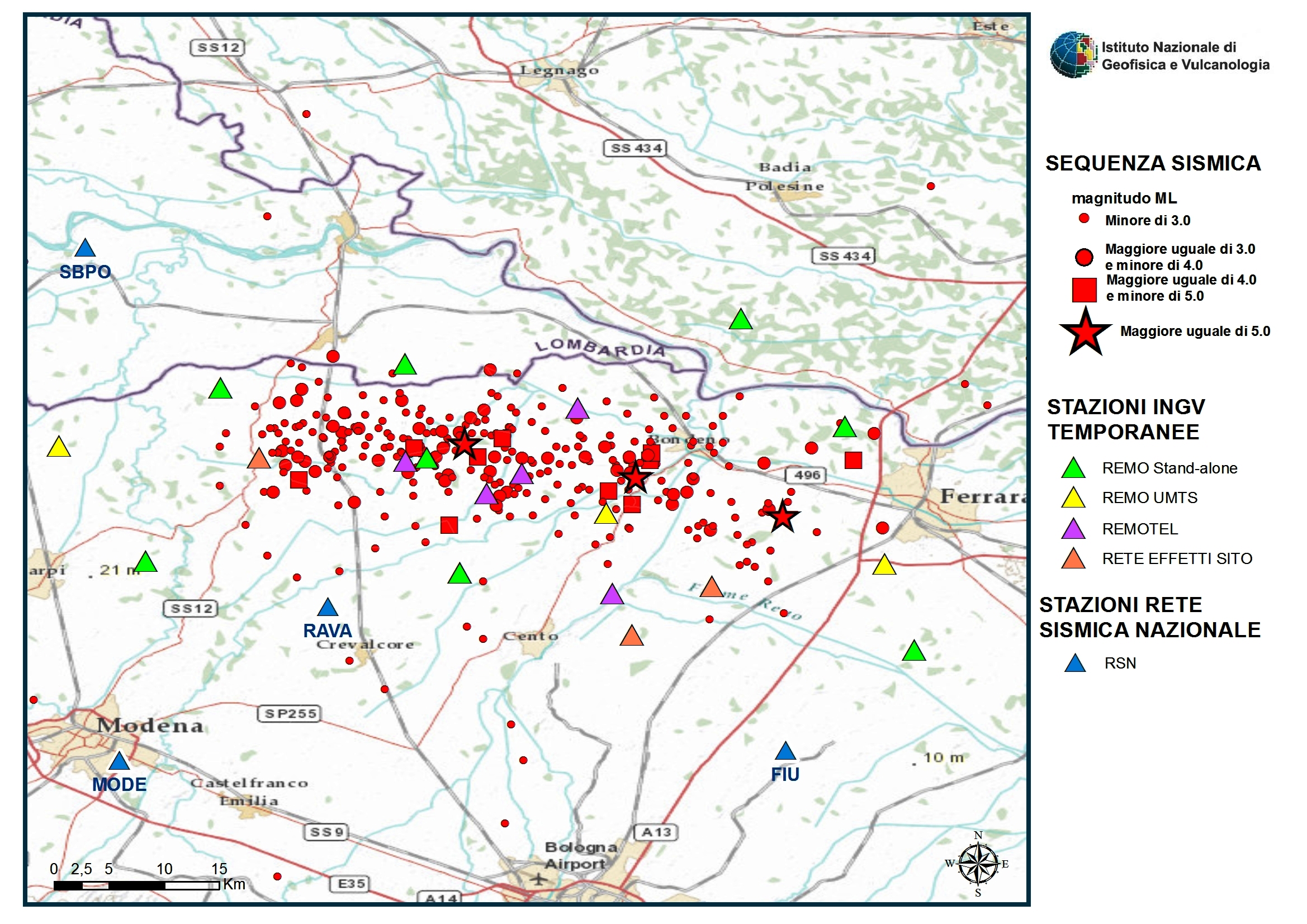Click the blue RSN legend triangle
Image resolution: width=1307 pixels, height=924 pixels.
[x=1075, y=664]
